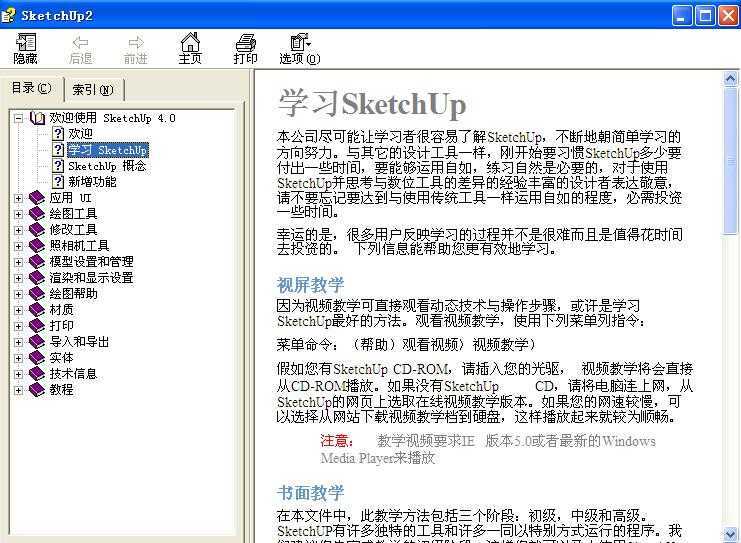Click the topic icon beside 新增功能
Image resolution: width=741 pixels, height=543 pixels.
(x=58, y=182)
